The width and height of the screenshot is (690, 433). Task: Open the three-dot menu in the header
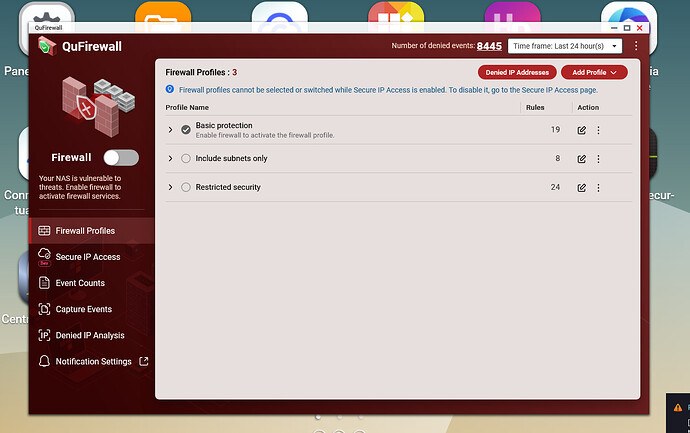click(636, 46)
